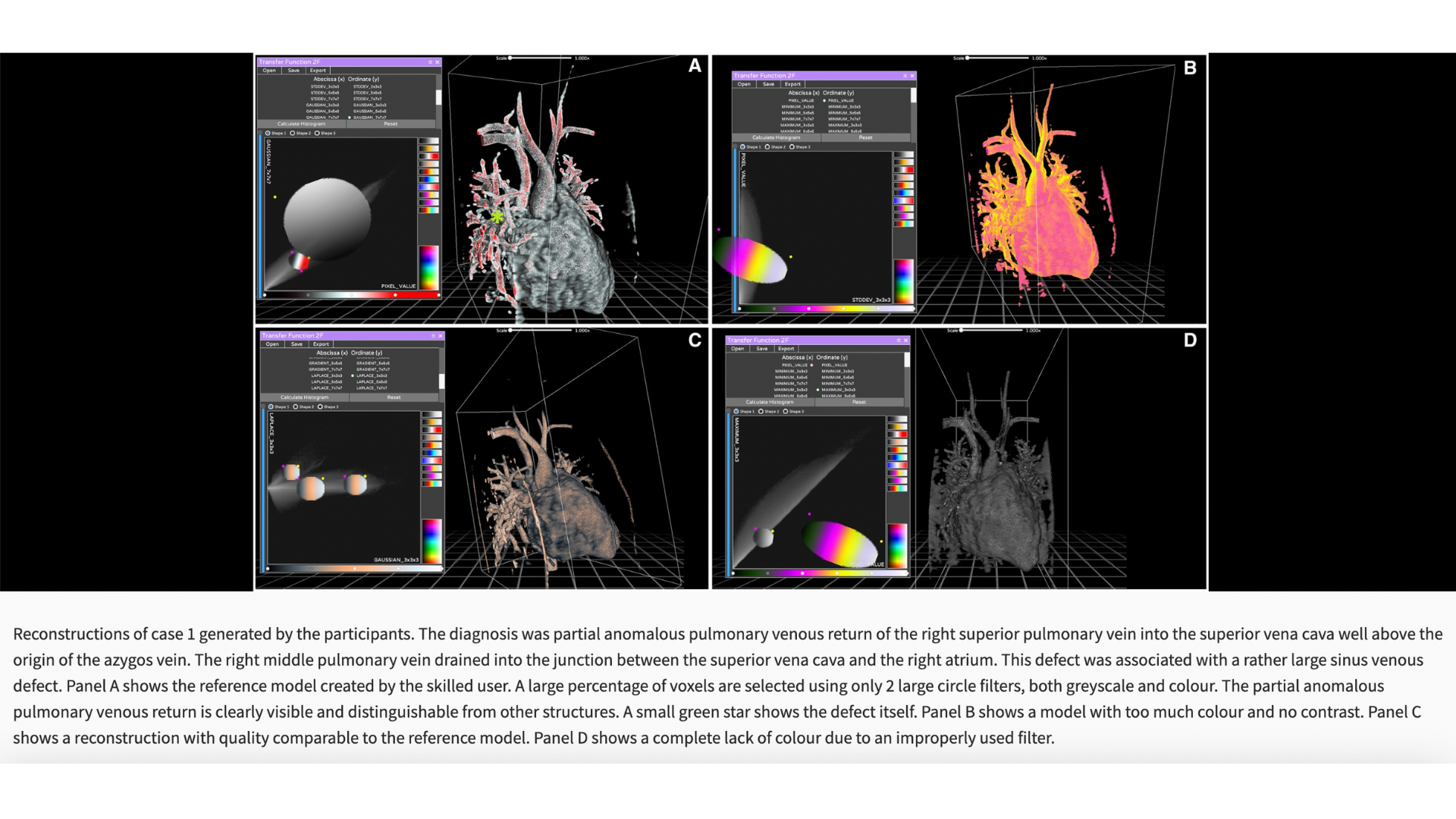Click the Save menu item in panel B
This screenshot has width=1456, height=819.
pyautogui.click(x=768, y=84)
